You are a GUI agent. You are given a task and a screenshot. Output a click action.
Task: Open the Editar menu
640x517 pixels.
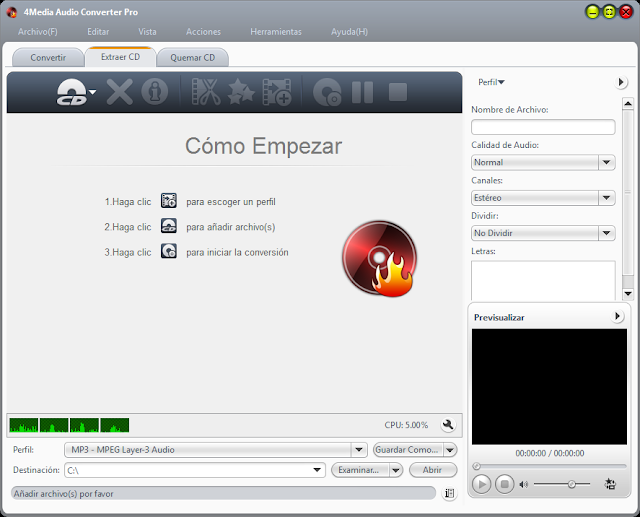click(98, 32)
